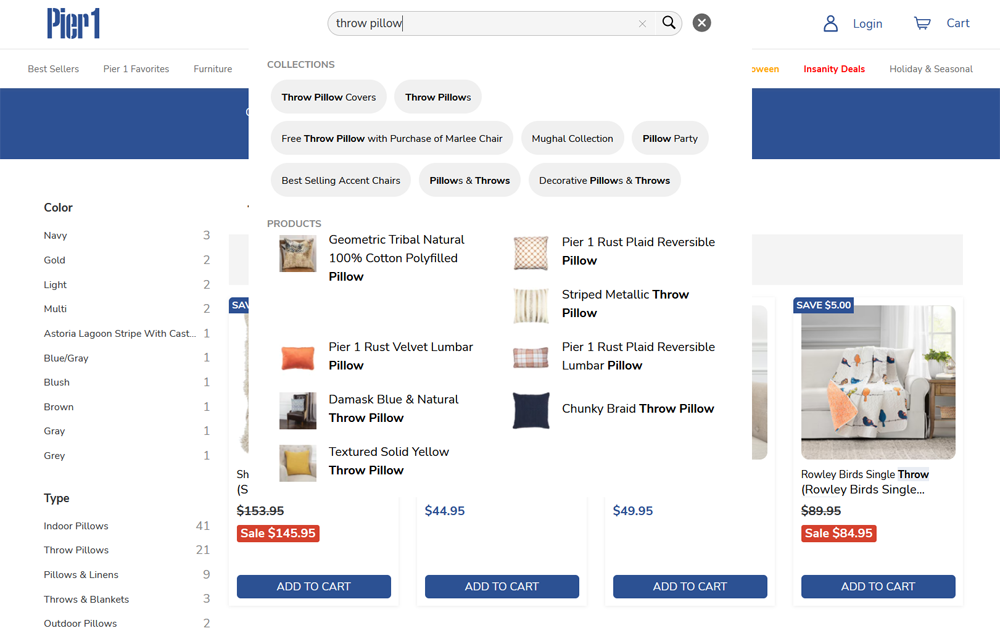Open Geometric Tribal Natural 100% Cotton Pillow suggestion
The image size is (1000, 636).
coord(396,258)
